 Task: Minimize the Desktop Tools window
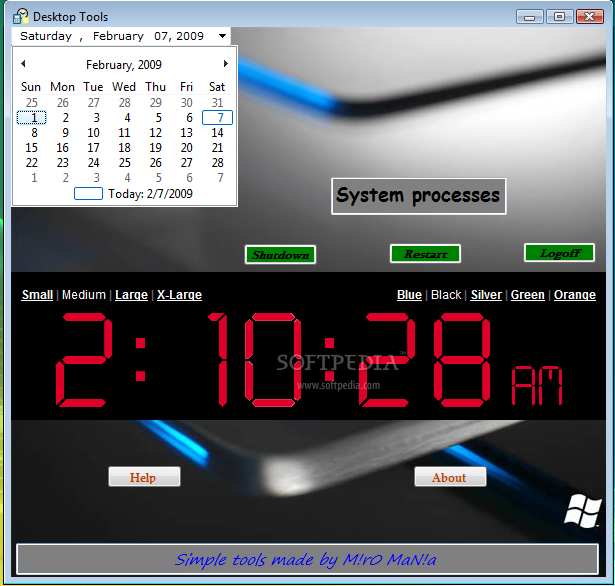tap(529, 17)
